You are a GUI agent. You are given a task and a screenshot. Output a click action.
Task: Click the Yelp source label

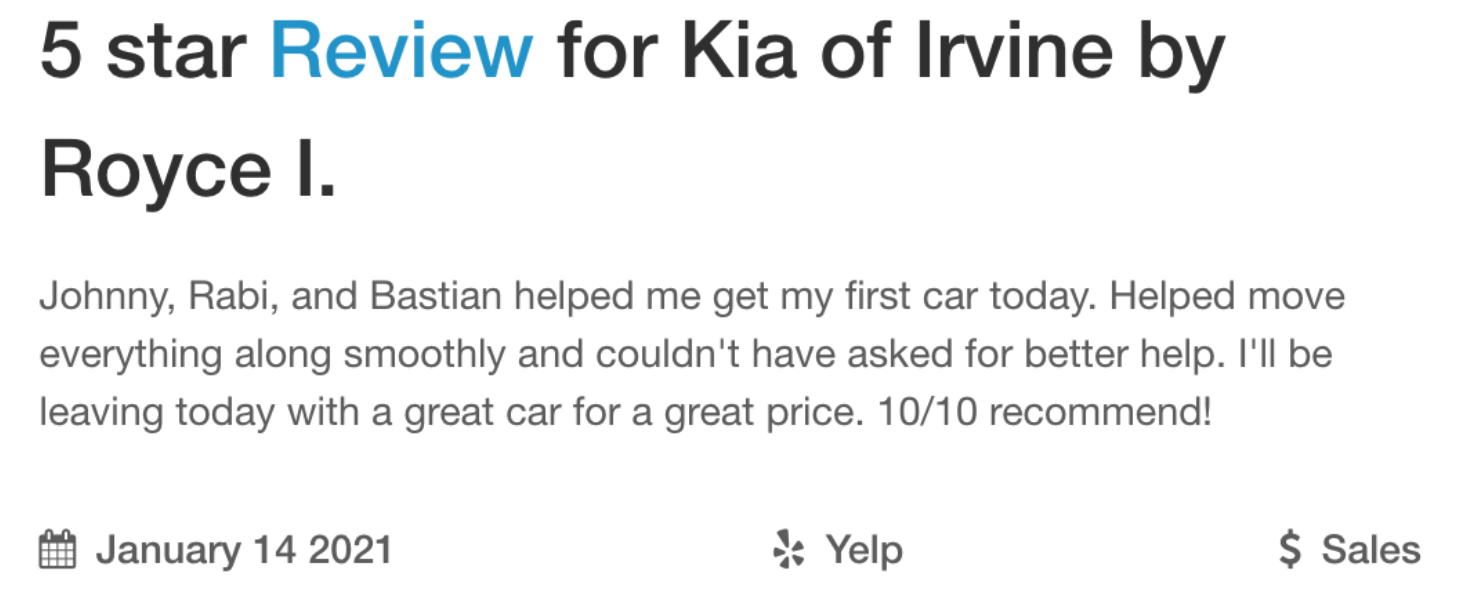[864, 551]
